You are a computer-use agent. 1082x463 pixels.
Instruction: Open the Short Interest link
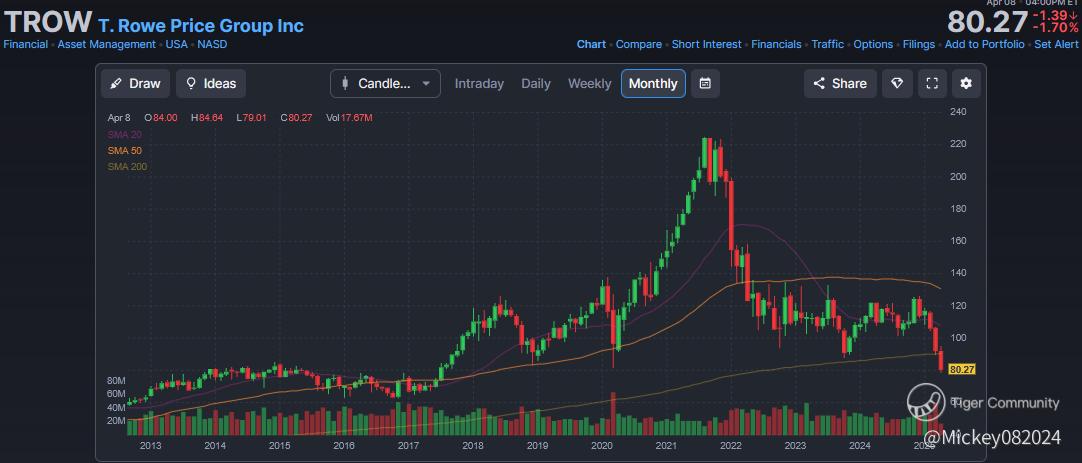(706, 44)
